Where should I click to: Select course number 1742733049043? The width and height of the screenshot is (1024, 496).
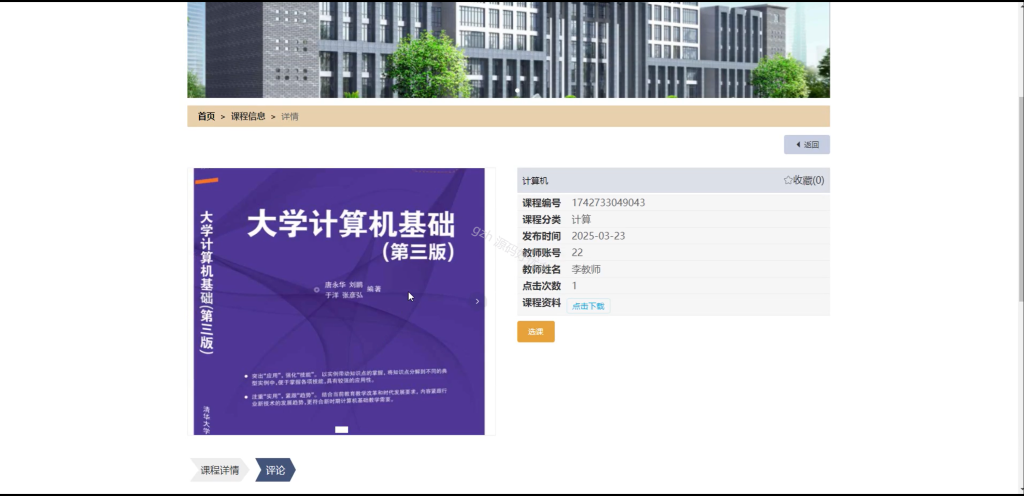click(x=608, y=202)
